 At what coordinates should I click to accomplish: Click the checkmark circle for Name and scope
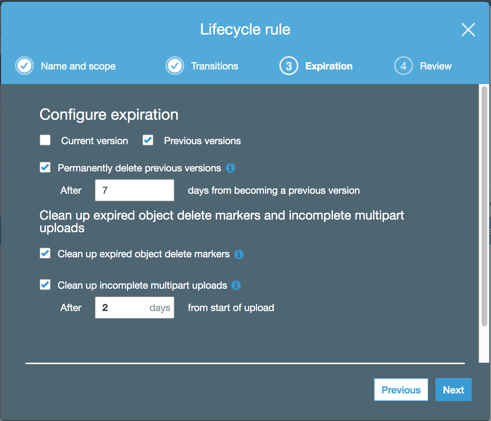pos(24,66)
